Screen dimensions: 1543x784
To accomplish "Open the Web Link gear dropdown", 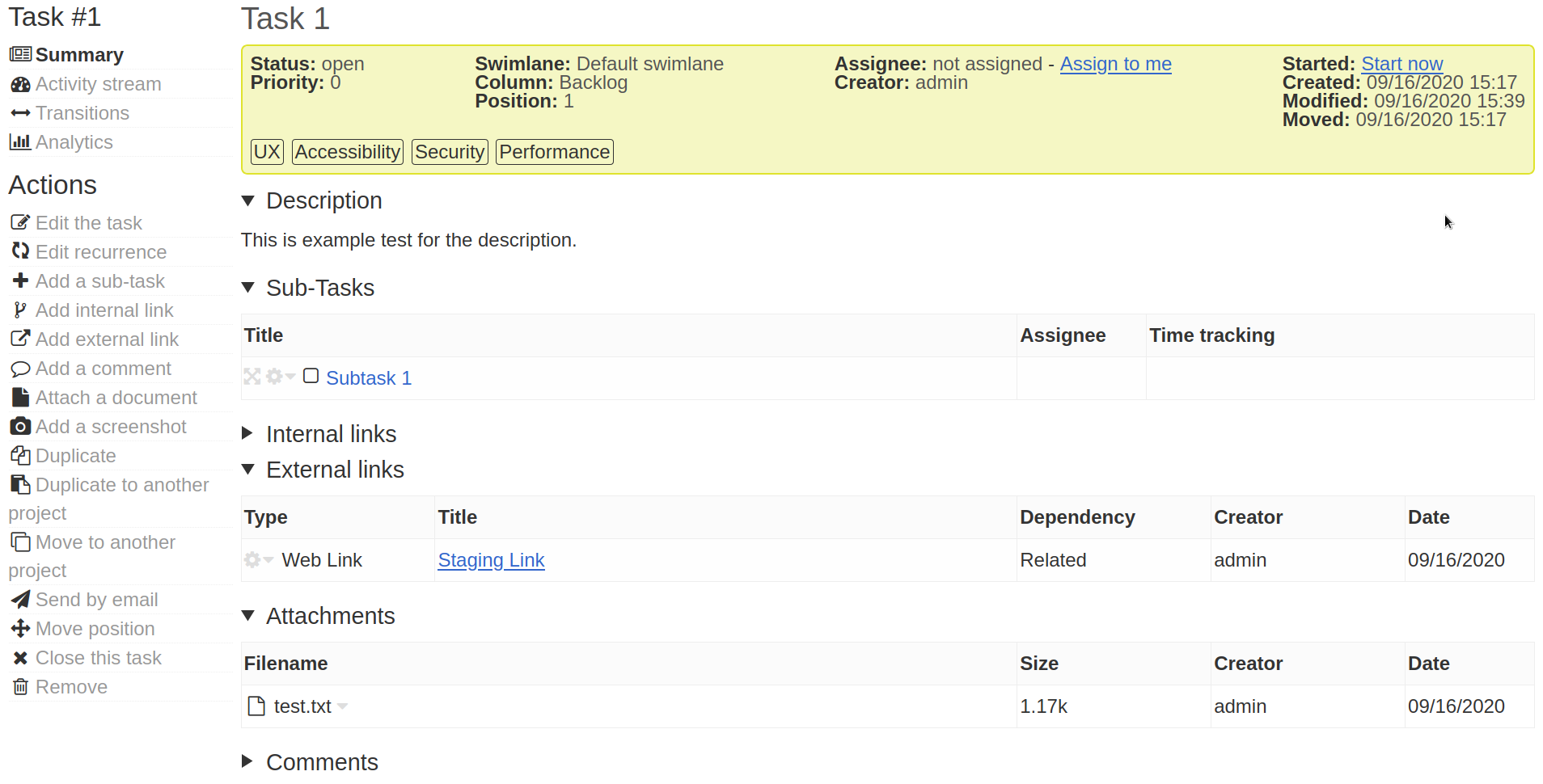I will [x=258, y=559].
